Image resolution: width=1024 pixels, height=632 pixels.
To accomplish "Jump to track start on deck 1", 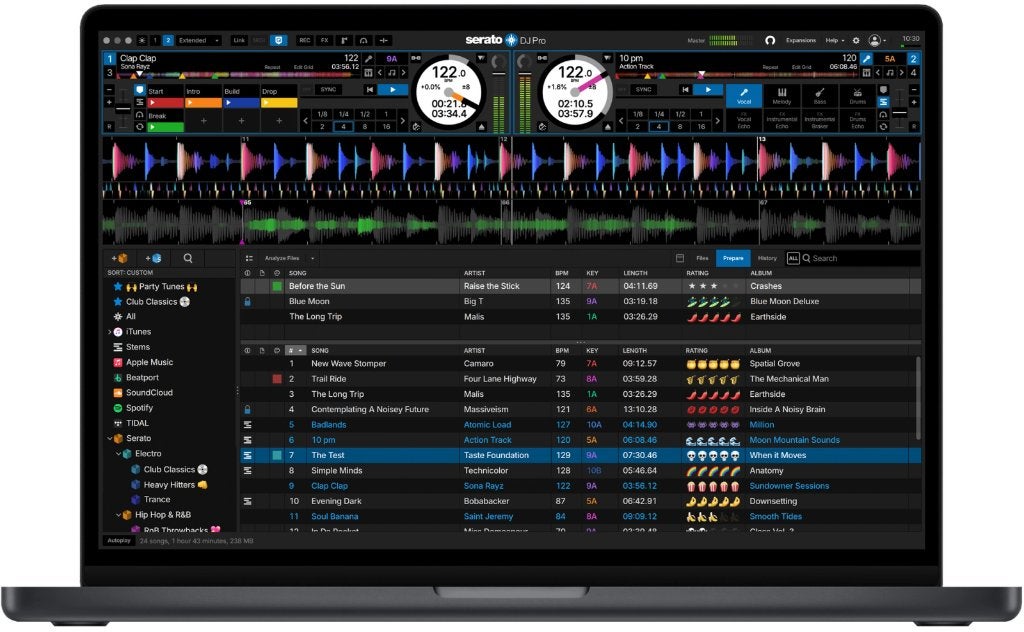I will pyautogui.click(x=370, y=90).
